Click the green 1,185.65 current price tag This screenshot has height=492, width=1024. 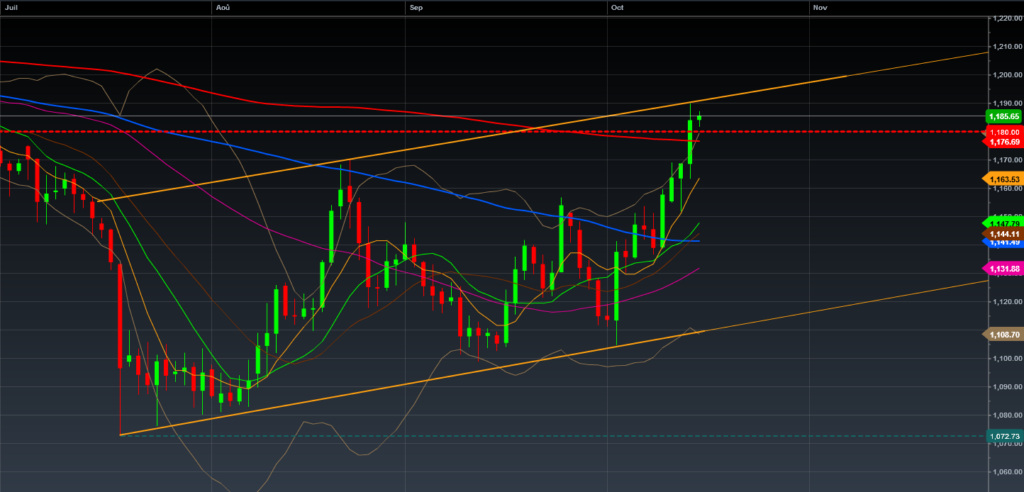pyautogui.click(x=1003, y=116)
